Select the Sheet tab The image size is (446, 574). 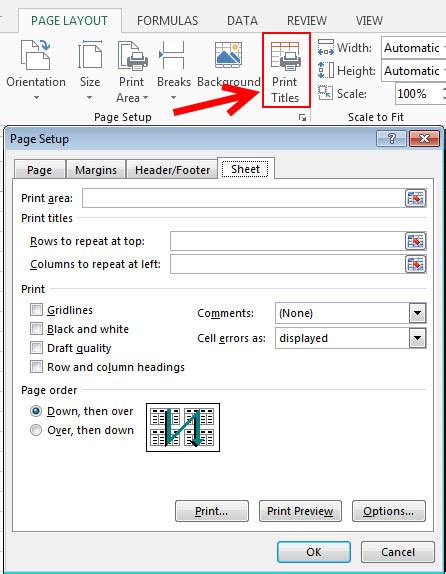246,169
